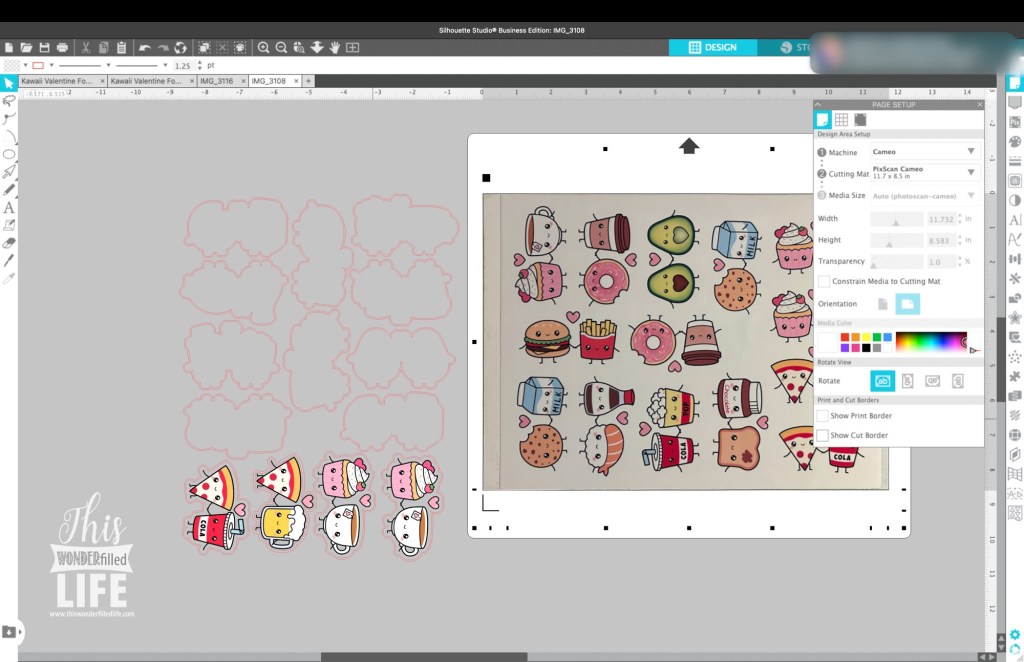Check the Show Print Border box
Viewport: 1024px width, 662px height.
[823, 416]
